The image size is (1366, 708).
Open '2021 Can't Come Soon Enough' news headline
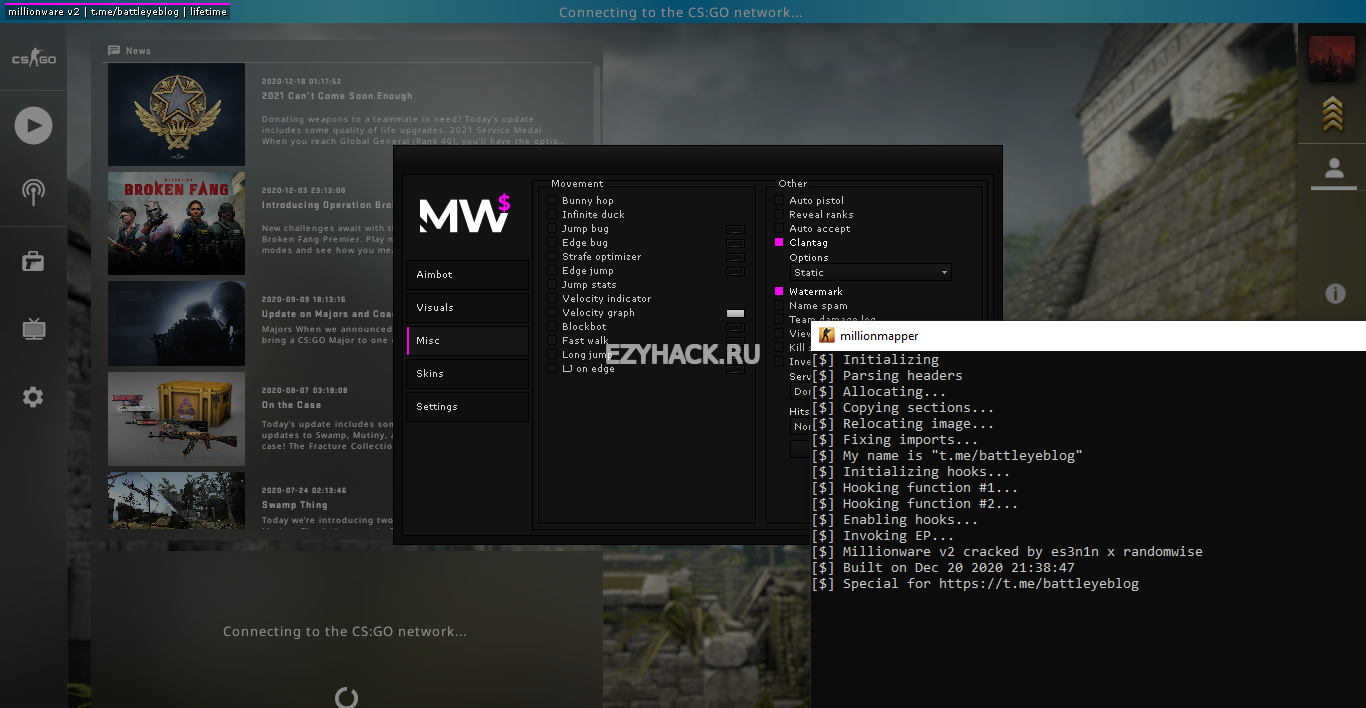click(x=337, y=96)
